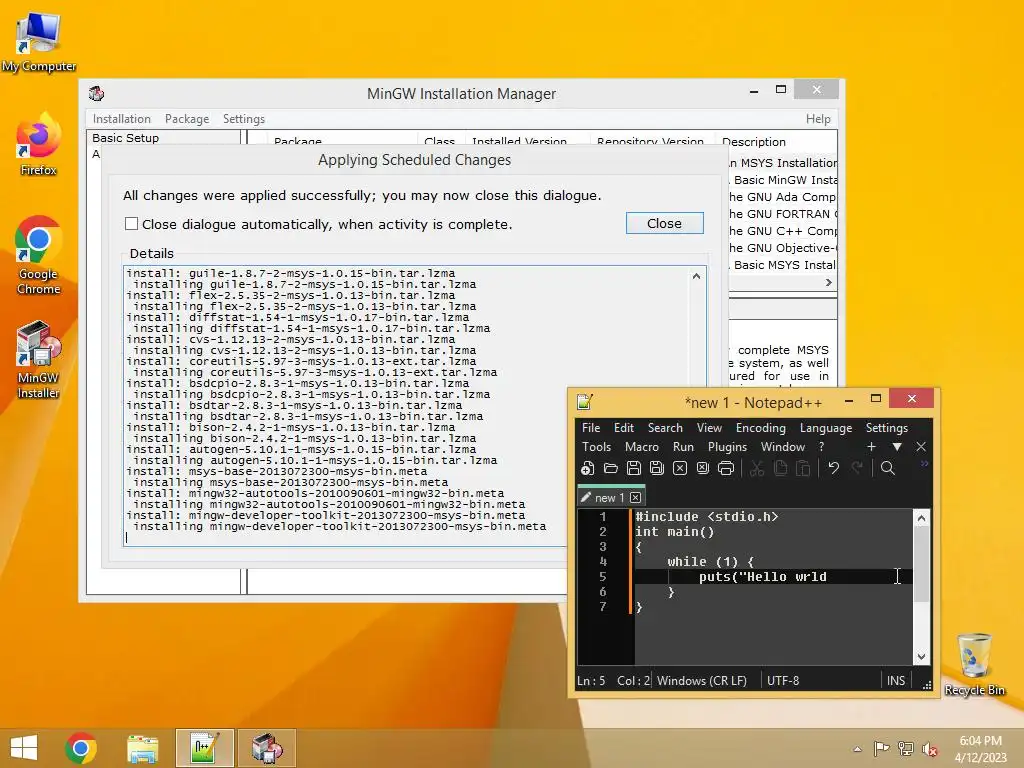The height and width of the screenshot is (768, 1024).
Task: Open the Search menu in Notepad++
Action: pyautogui.click(x=665, y=428)
